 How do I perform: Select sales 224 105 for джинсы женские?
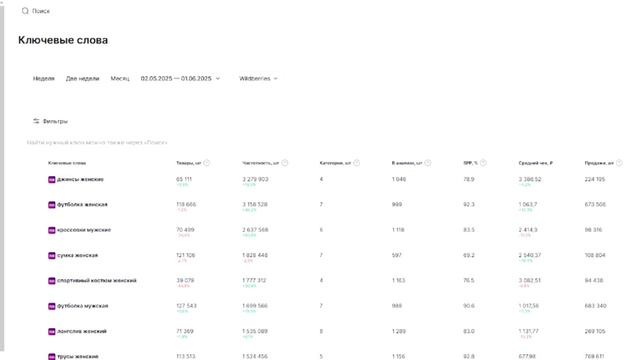595,179
